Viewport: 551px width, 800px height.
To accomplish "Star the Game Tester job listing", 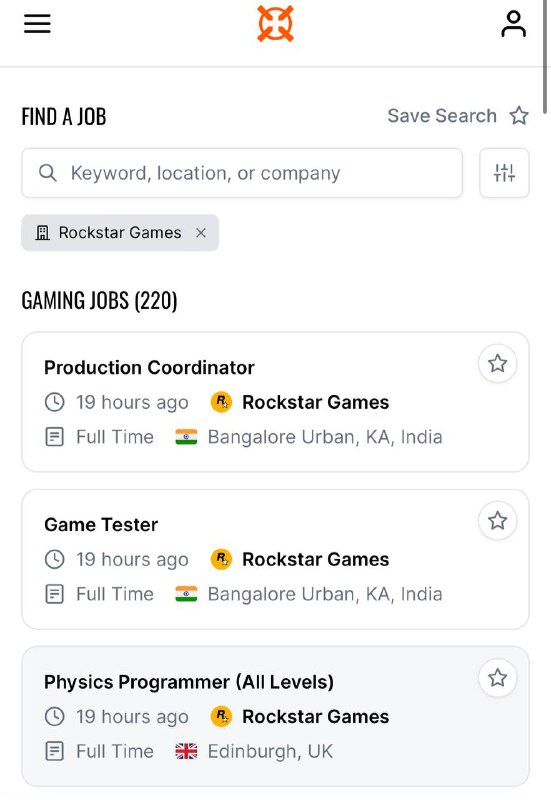I will click(x=497, y=521).
